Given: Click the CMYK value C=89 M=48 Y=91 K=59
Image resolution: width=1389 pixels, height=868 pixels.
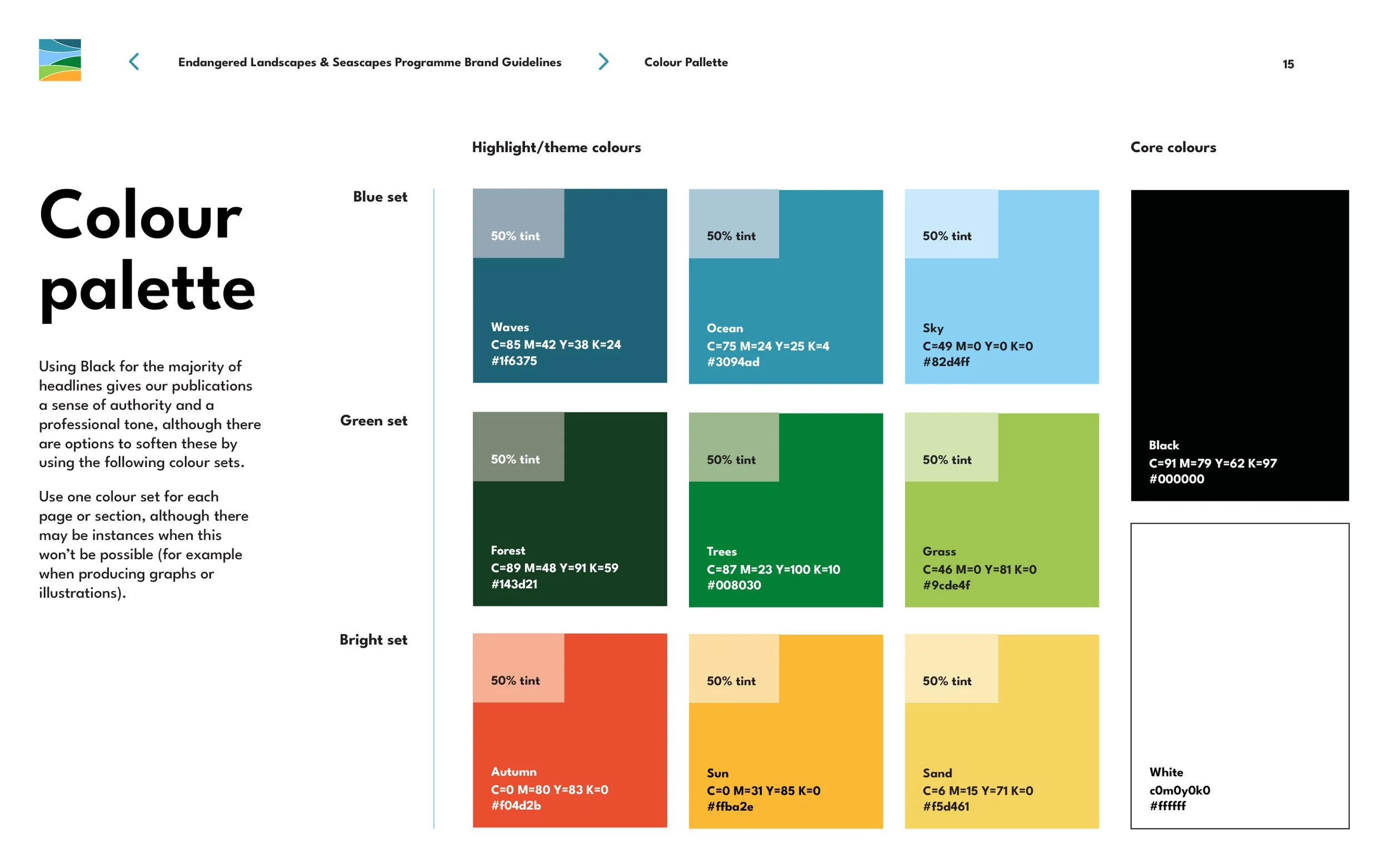Looking at the screenshot, I should point(554,568).
